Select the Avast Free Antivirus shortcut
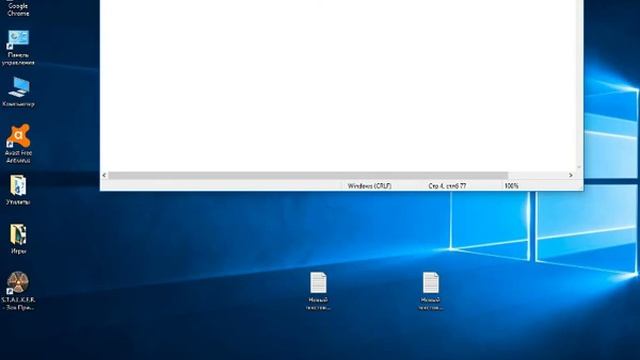The image size is (640, 360). pyautogui.click(x=18, y=144)
